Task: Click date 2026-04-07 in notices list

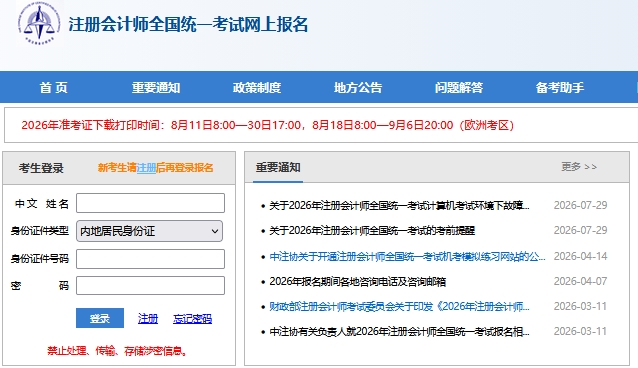Action: point(580,282)
